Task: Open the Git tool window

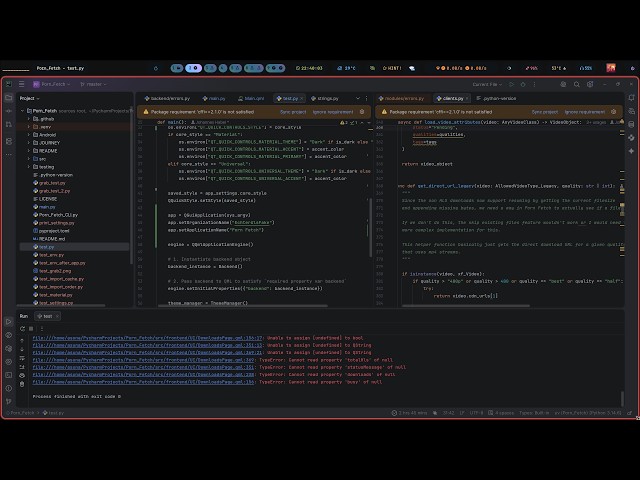Action: tap(9, 402)
